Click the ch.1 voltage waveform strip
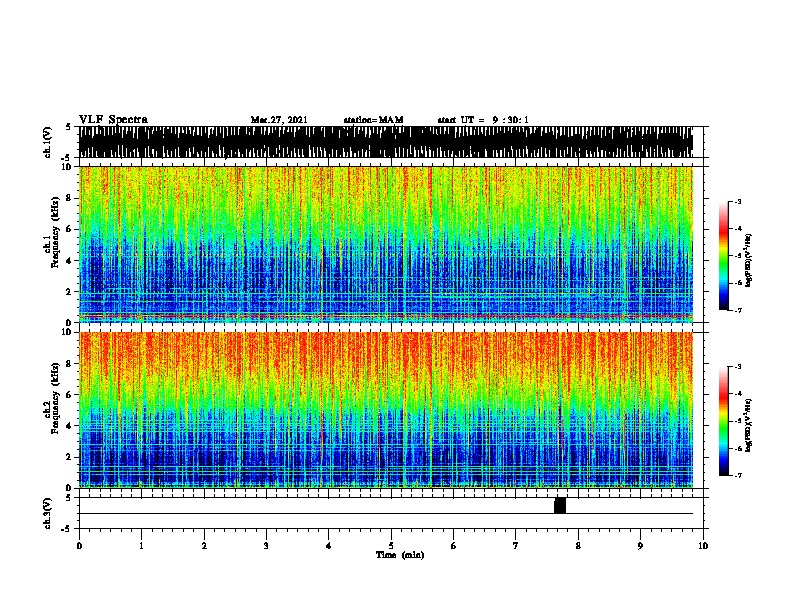Viewport: 792px width, 612px height. pos(386,142)
